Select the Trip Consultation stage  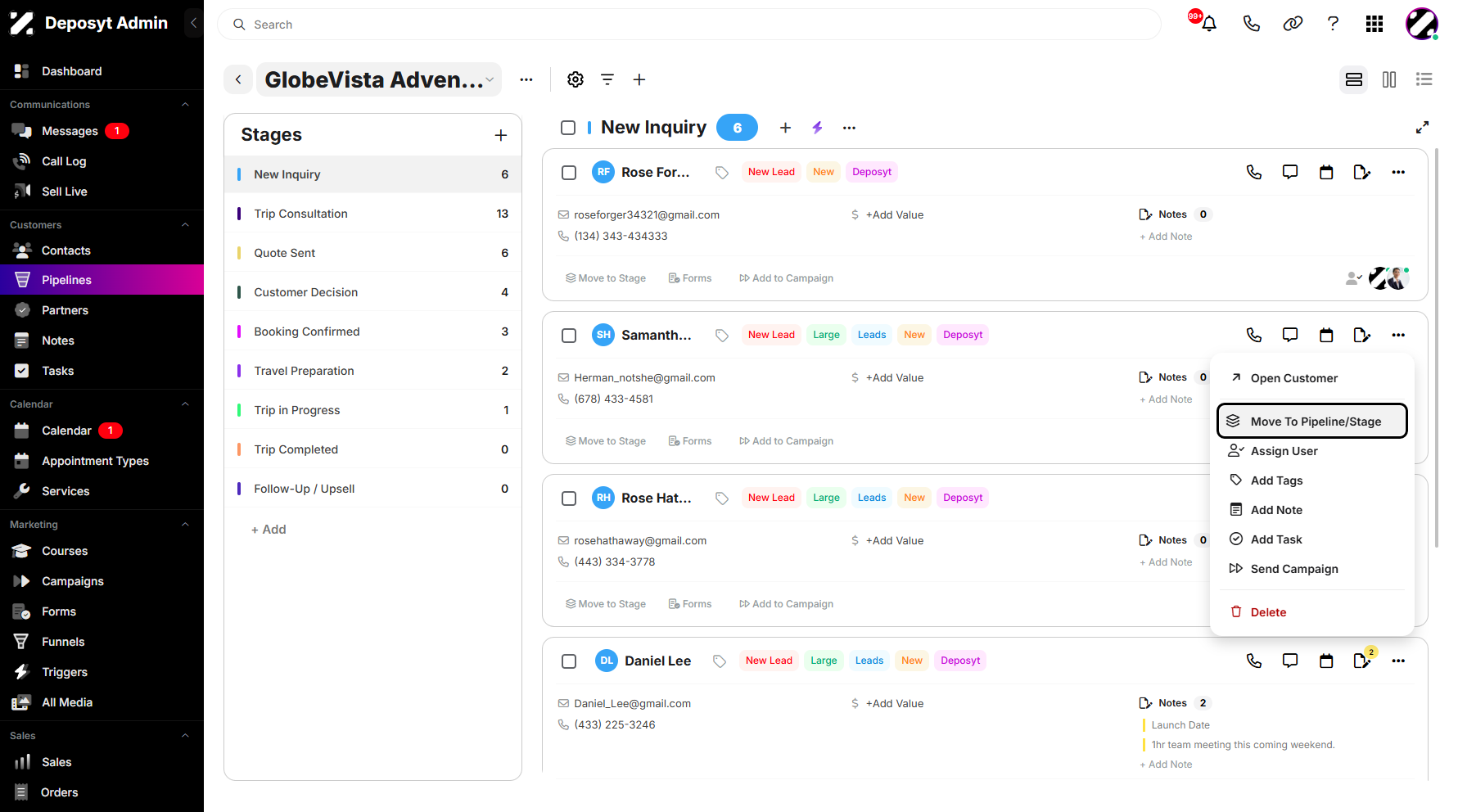click(372, 214)
